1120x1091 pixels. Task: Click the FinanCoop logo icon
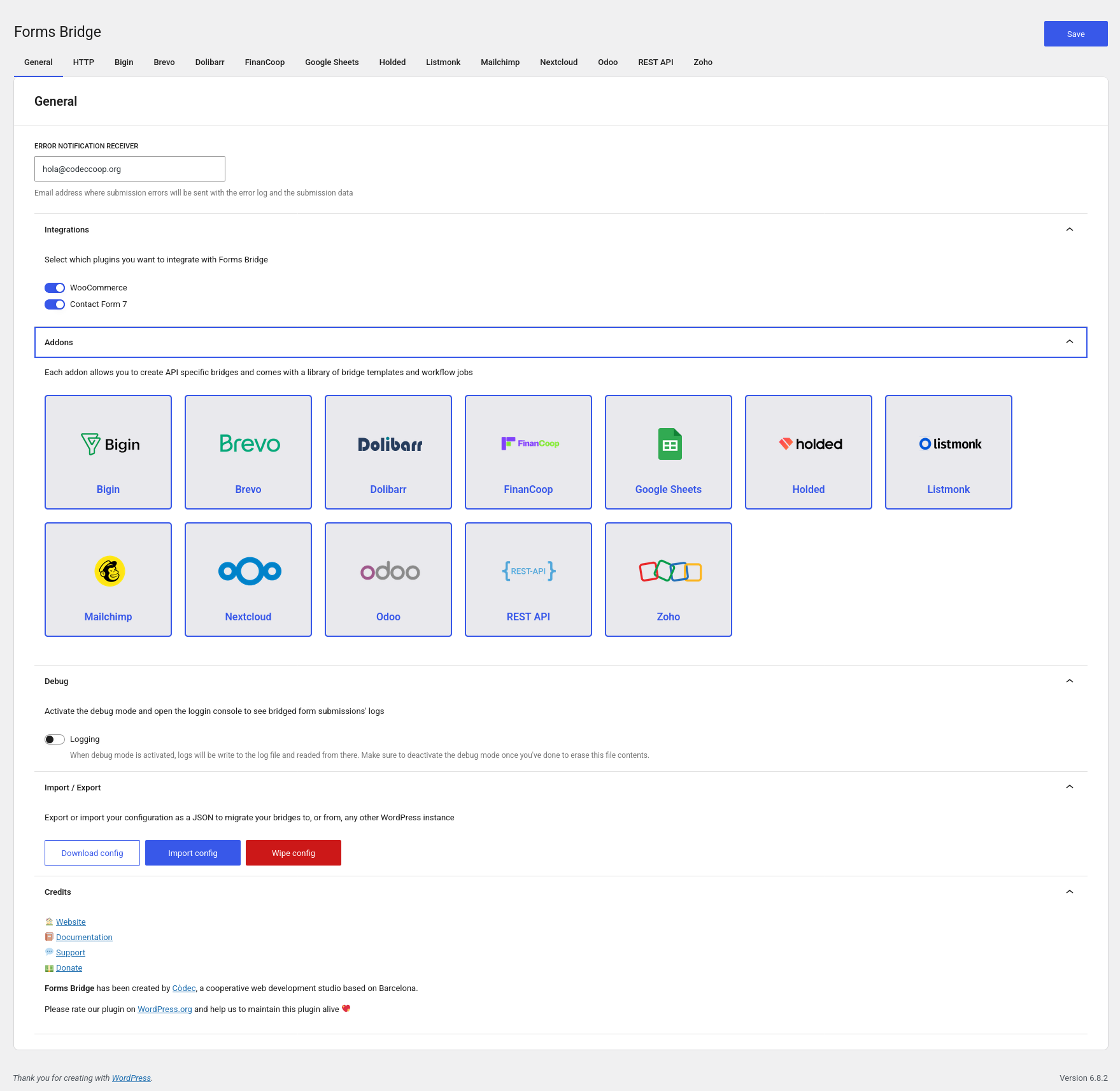click(530, 443)
